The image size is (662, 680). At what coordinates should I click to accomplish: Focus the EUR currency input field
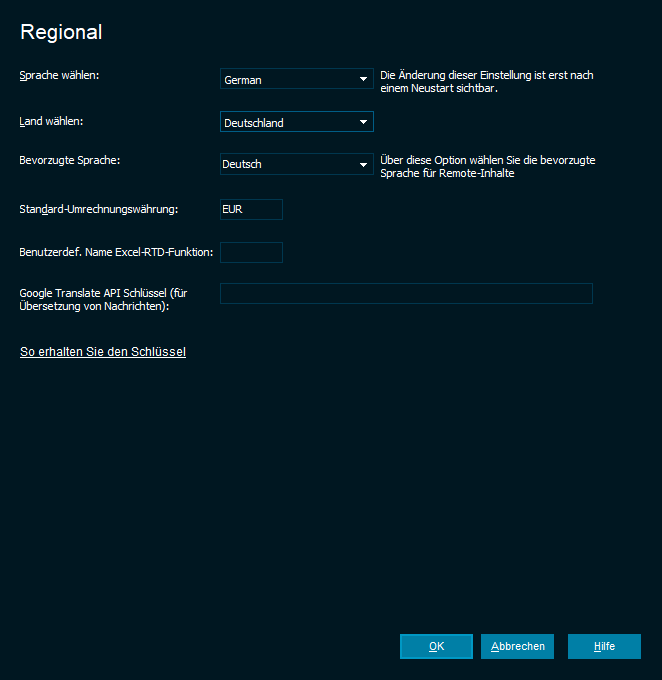tap(251, 209)
